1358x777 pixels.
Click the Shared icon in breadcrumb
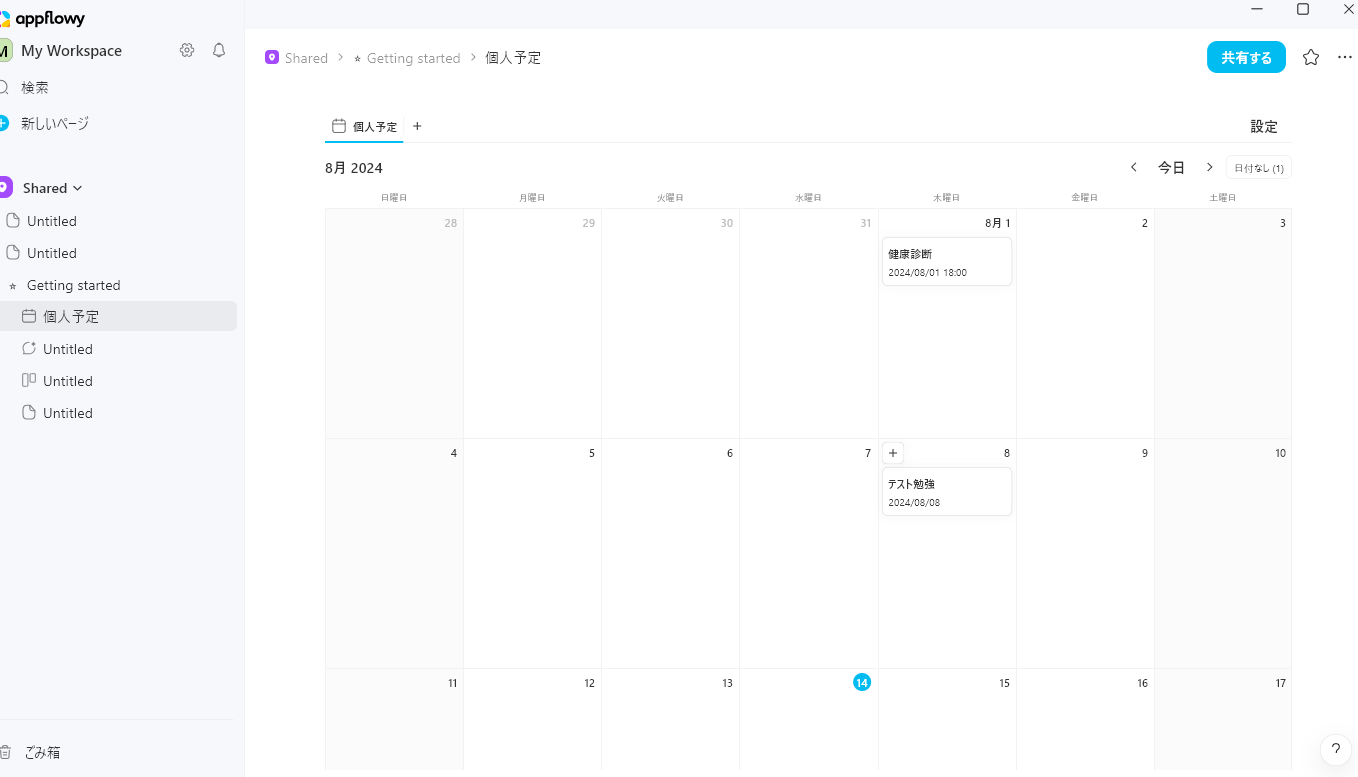[x=272, y=58]
